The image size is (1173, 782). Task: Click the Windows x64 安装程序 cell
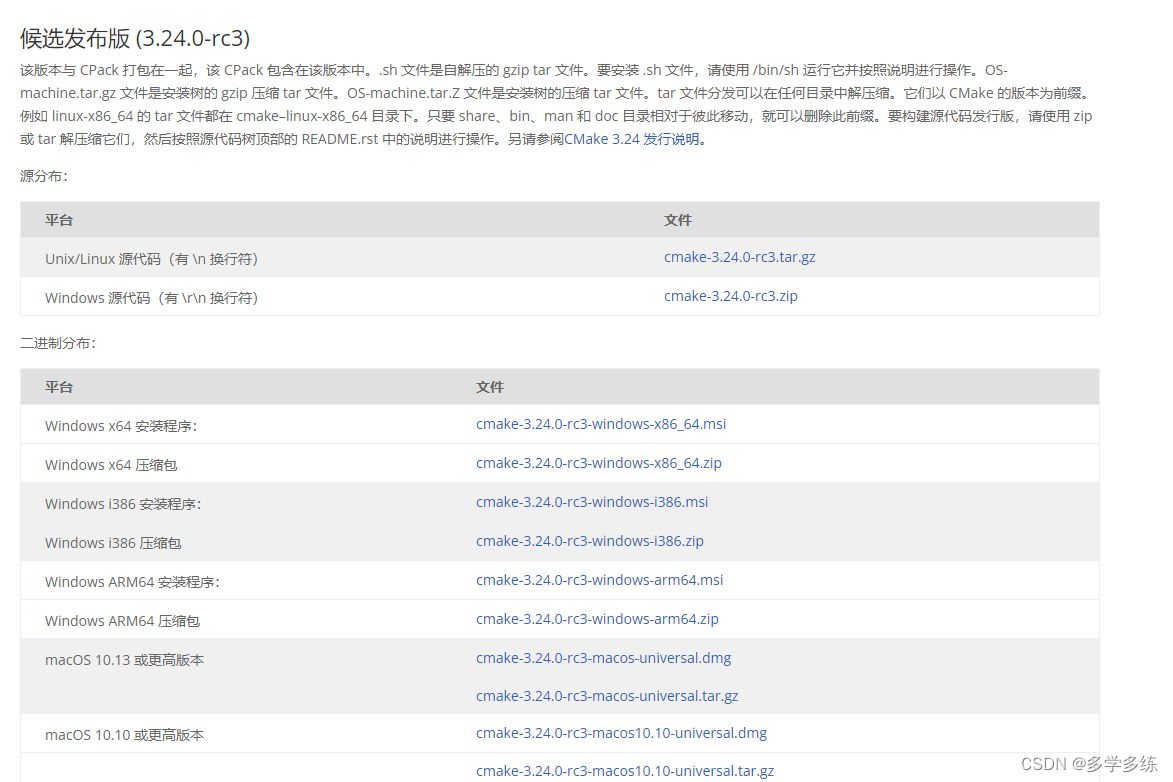coord(120,426)
